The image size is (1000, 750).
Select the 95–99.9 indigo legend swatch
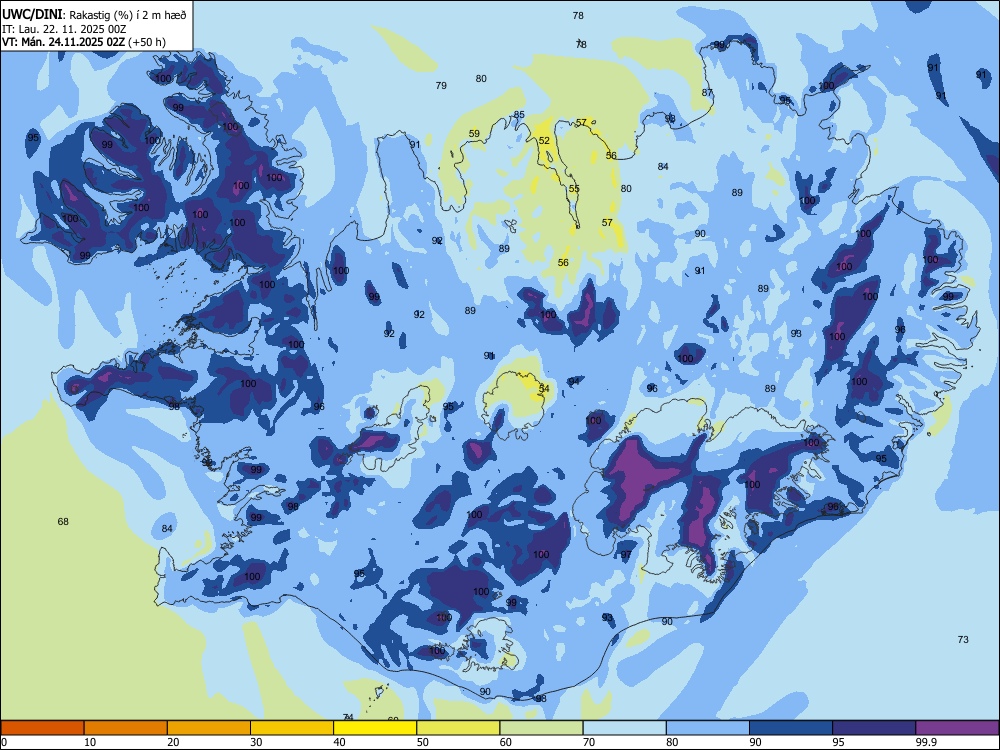pyautogui.click(x=874, y=728)
